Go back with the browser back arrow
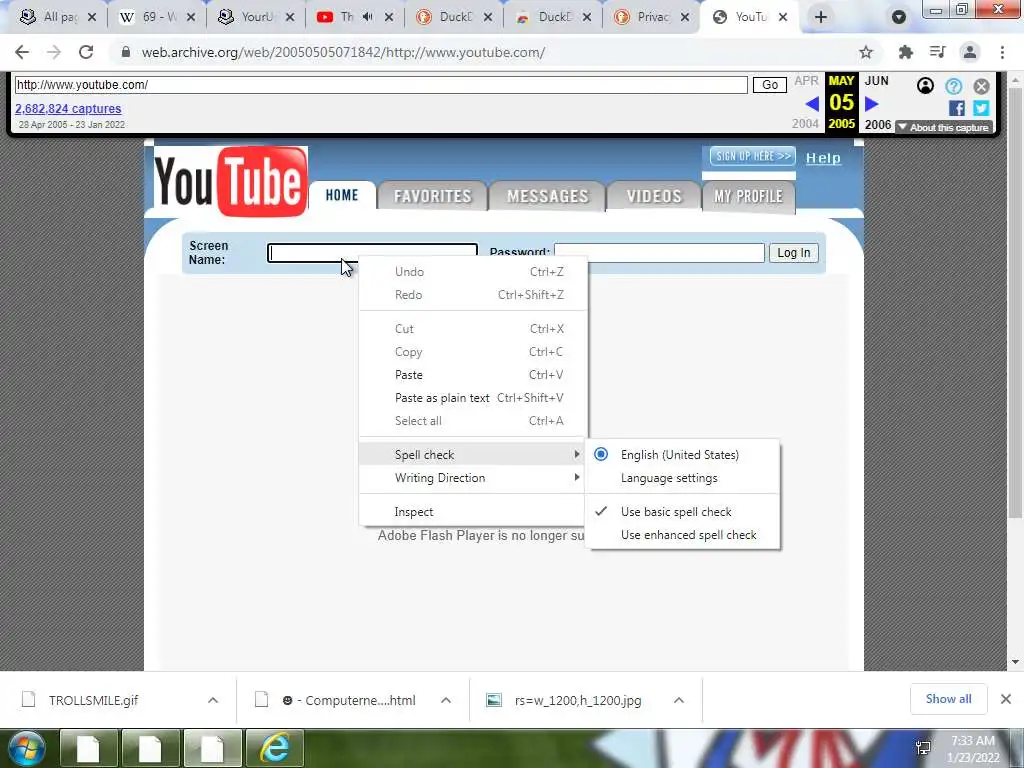The width and height of the screenshot is (1024, 768). coord(22,52)
